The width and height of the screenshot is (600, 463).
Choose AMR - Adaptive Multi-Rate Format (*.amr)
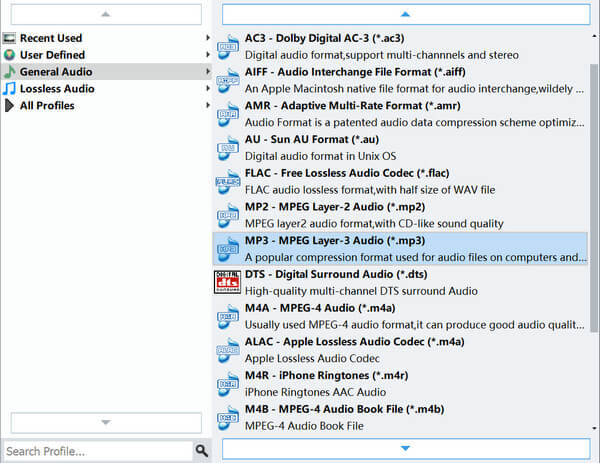pyautogui.click(x=400, y=114)
